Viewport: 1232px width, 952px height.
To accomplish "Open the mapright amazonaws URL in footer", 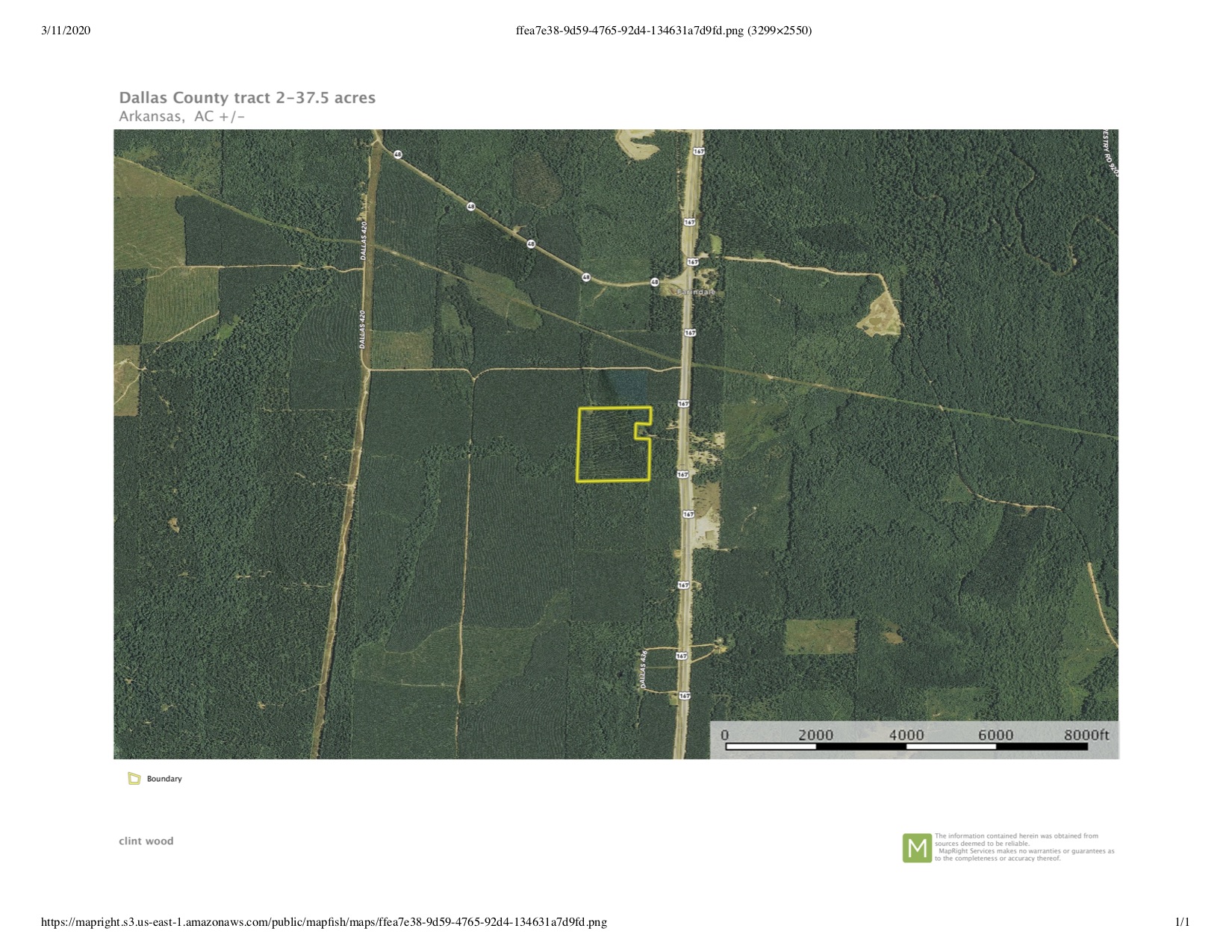I will pos(323,922).
